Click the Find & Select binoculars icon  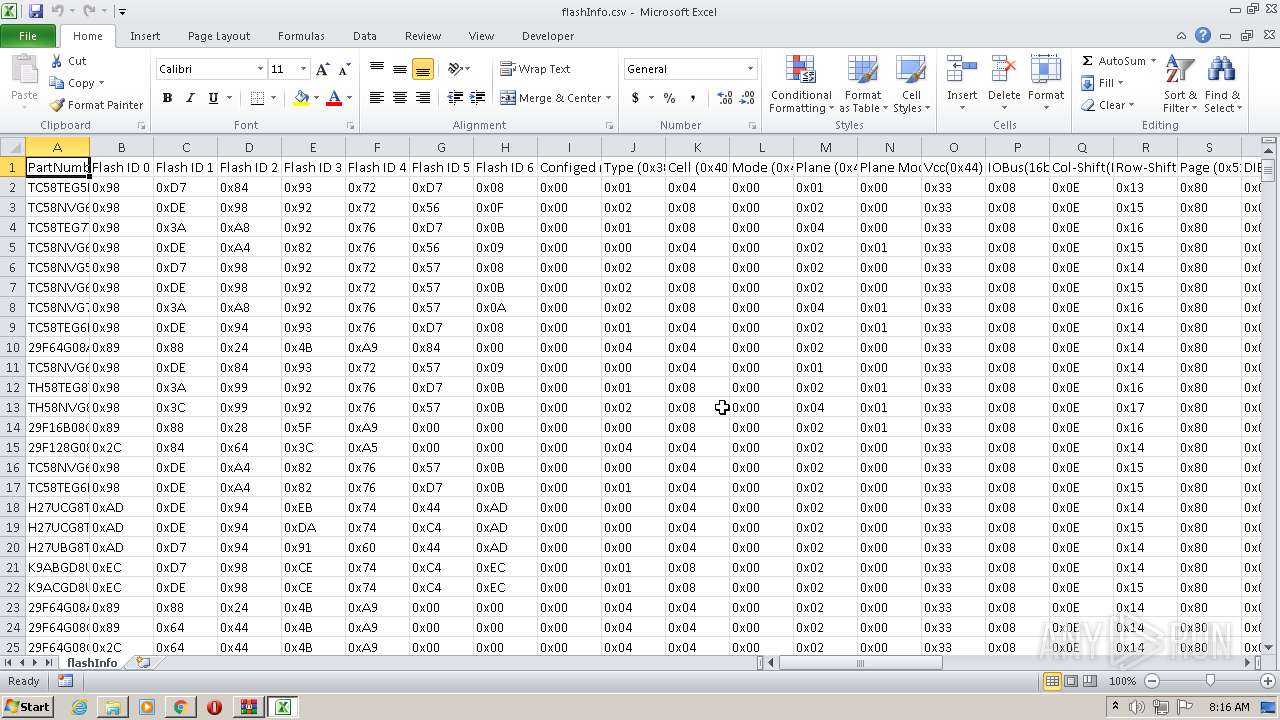[1221, 84]
